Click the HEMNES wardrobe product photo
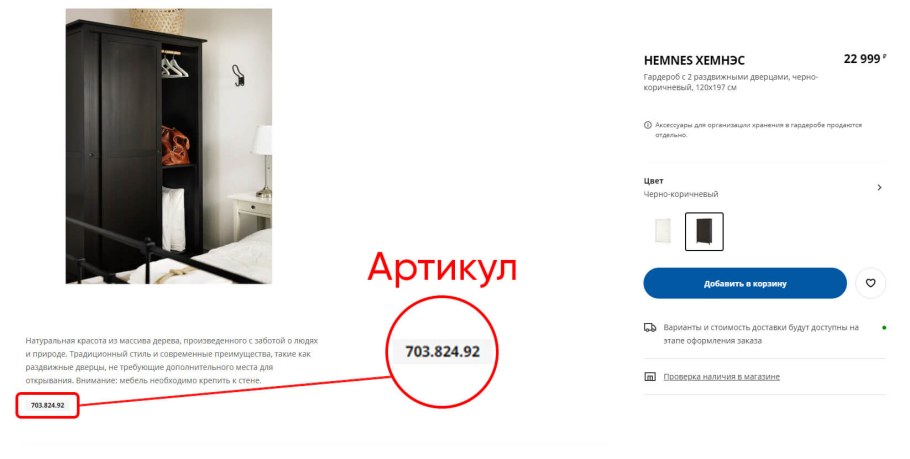910x459 pixels. [x=169, y=146]
